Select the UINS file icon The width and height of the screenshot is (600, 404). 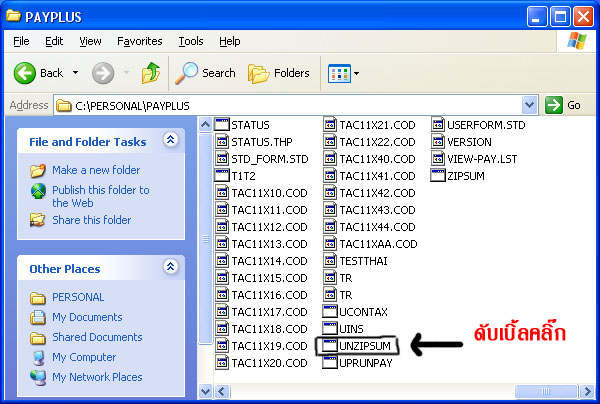(329, 329)
